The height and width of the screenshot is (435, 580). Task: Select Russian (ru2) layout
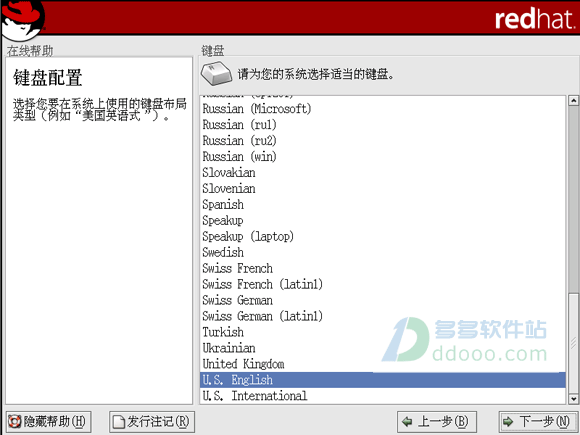(x=382, y=141)
